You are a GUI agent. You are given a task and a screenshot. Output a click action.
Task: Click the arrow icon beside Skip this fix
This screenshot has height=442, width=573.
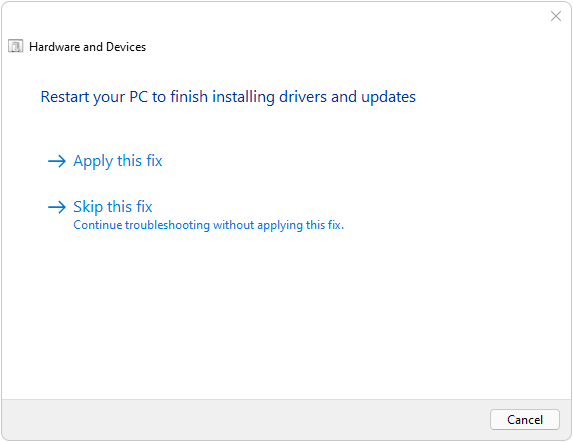(x=57, y=207)
